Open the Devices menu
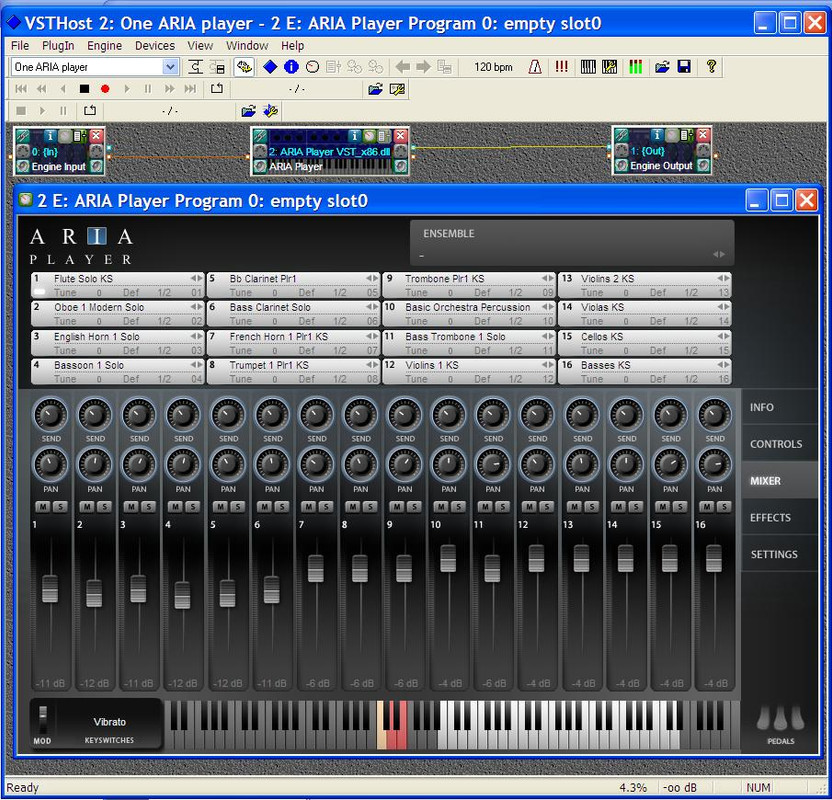This screenshot has height=800, width=832. (155, 46)
